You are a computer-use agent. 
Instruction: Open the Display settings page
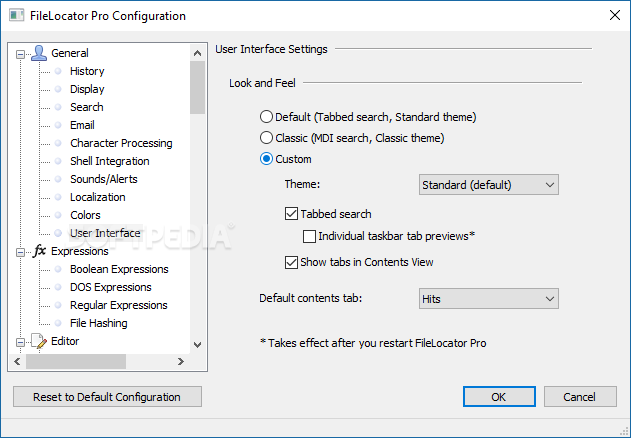(x=87, y=89)
